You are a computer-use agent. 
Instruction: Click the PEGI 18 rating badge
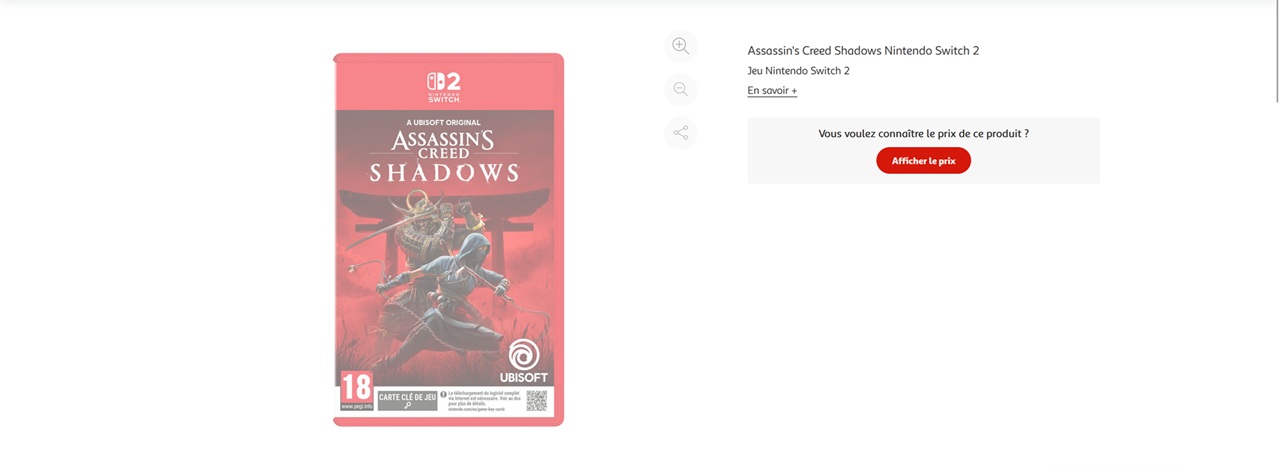pyautogui.click(x=356, y=390)
